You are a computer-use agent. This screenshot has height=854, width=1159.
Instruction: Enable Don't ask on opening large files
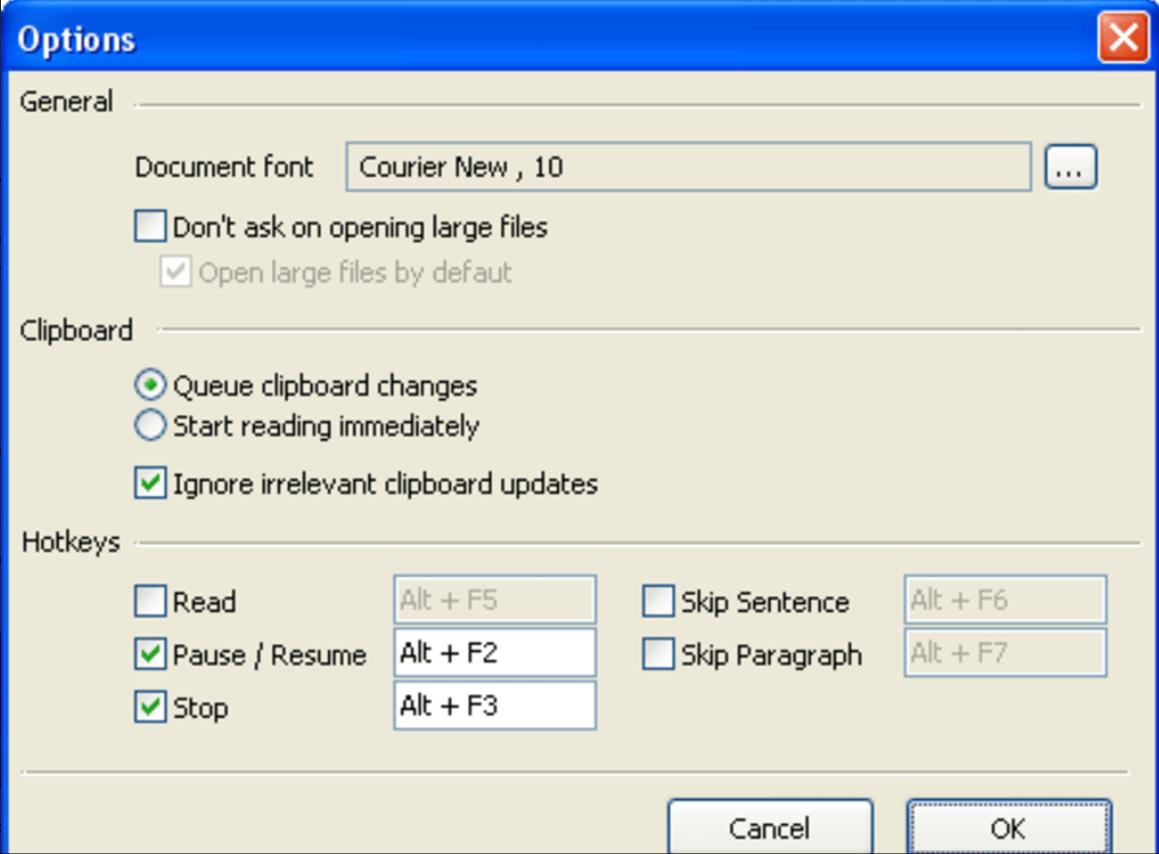(150, 227)
